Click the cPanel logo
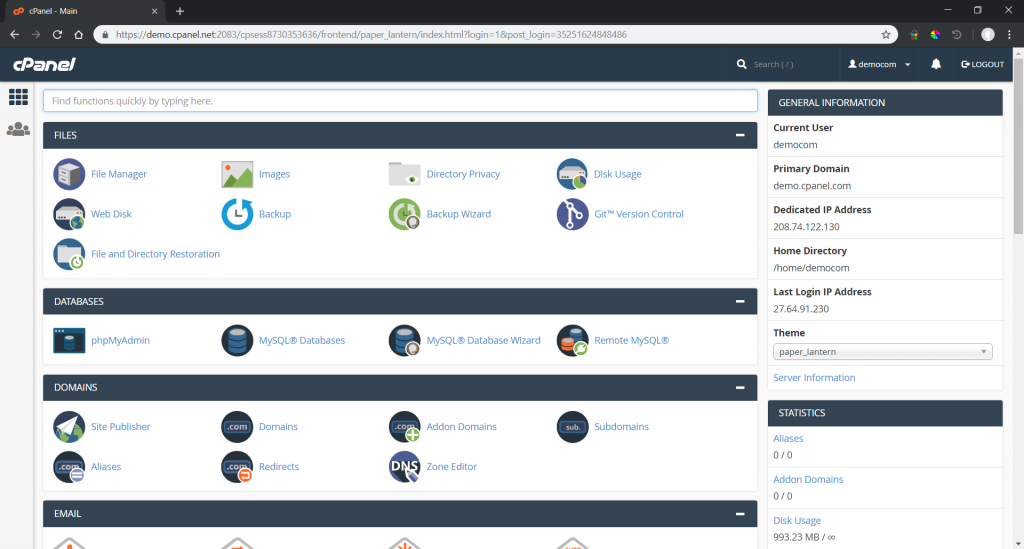Screen dimensions: 1024x549 click(x=44, y=64)
